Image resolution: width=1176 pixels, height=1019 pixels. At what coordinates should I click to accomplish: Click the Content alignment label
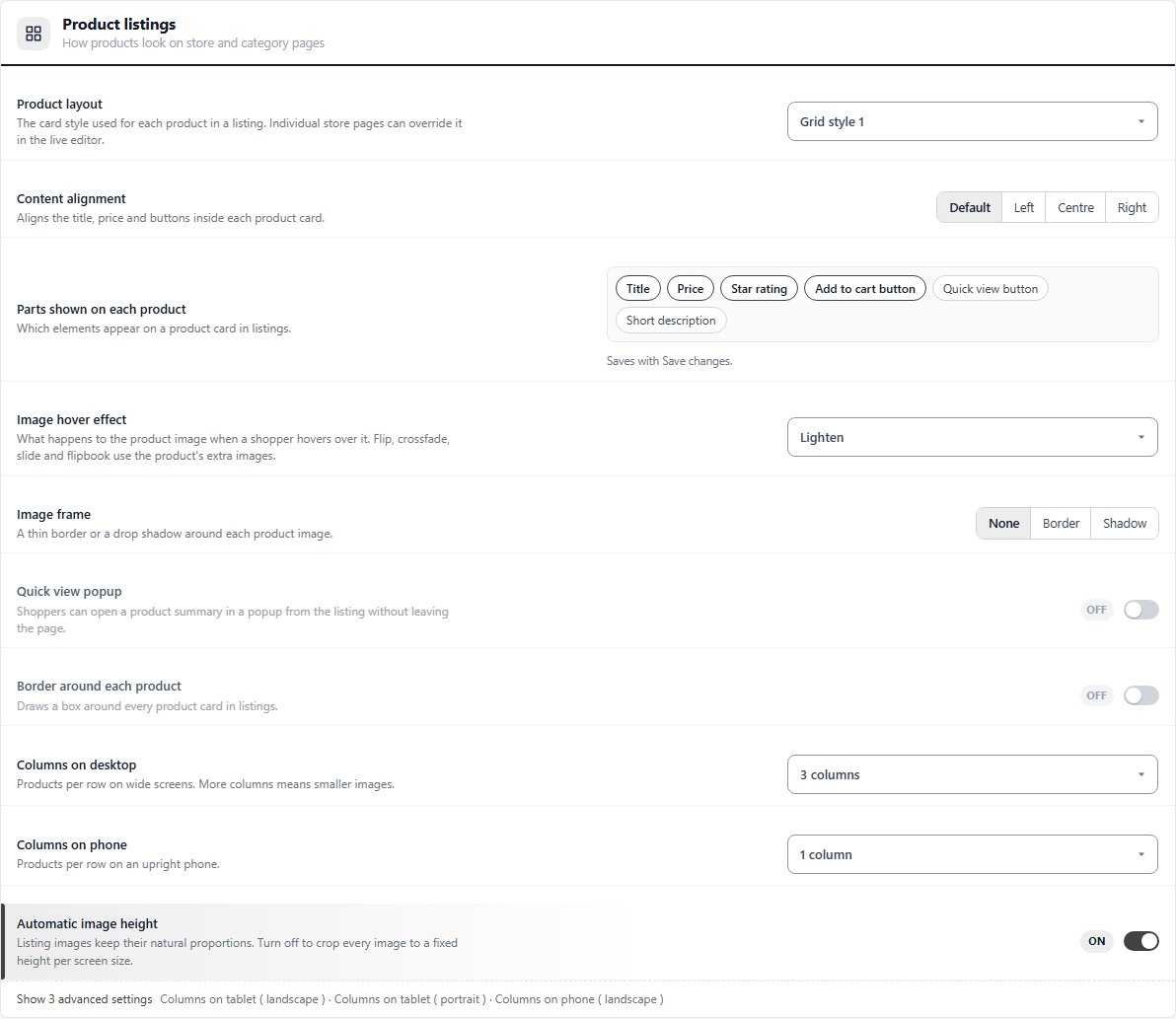[x=71, y=198]
